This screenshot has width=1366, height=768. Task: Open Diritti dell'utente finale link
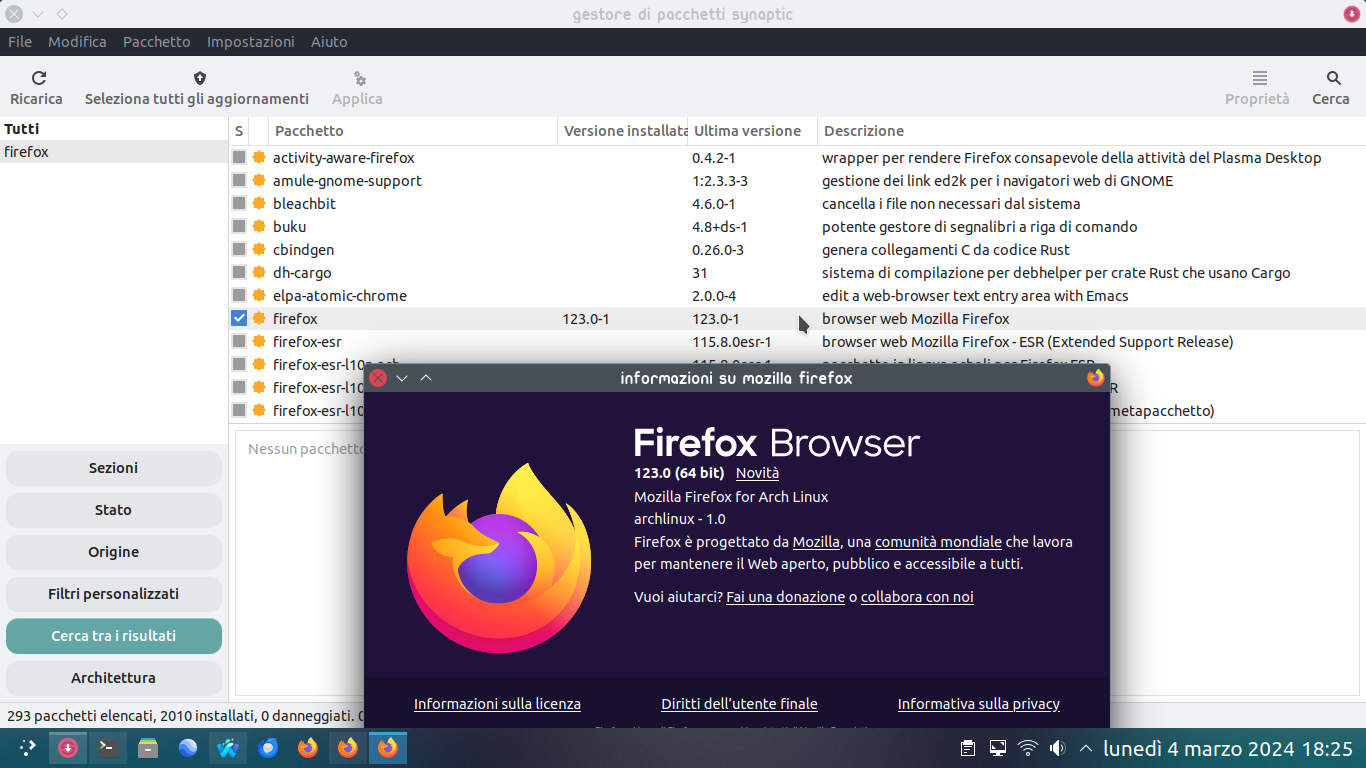click(x=739, y=704)
